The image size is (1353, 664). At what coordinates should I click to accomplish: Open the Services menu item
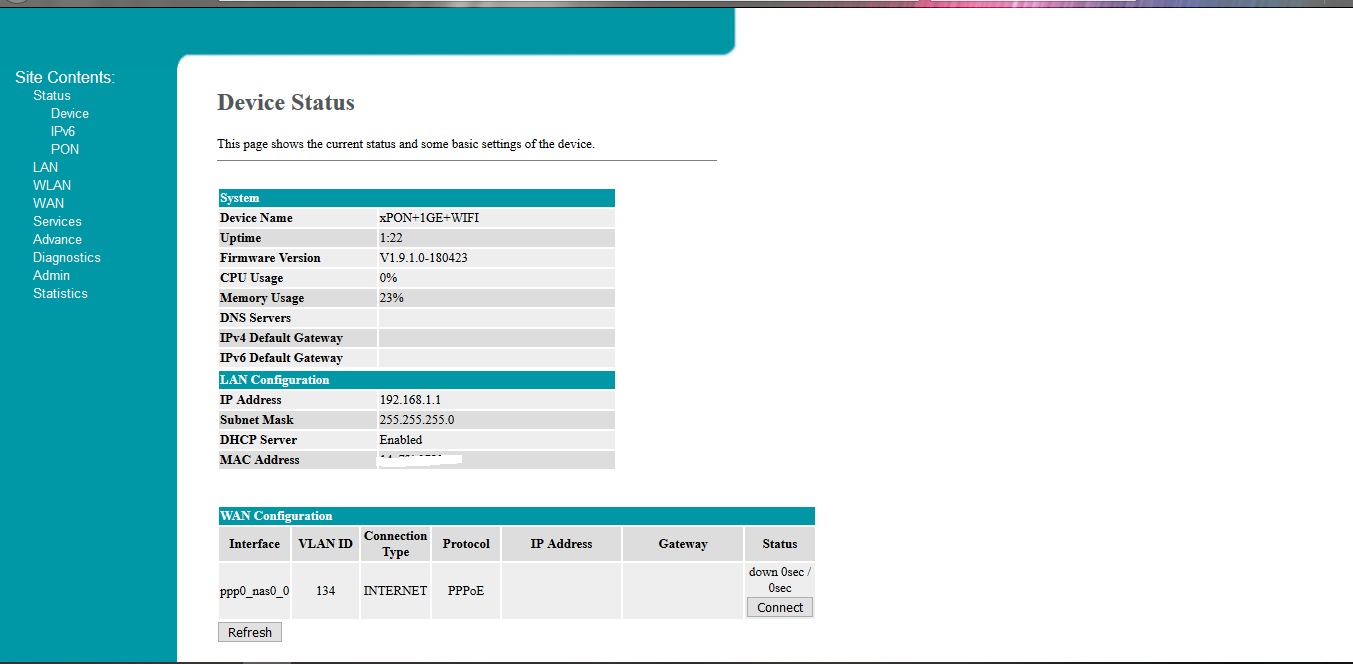(x=57, y=222)
